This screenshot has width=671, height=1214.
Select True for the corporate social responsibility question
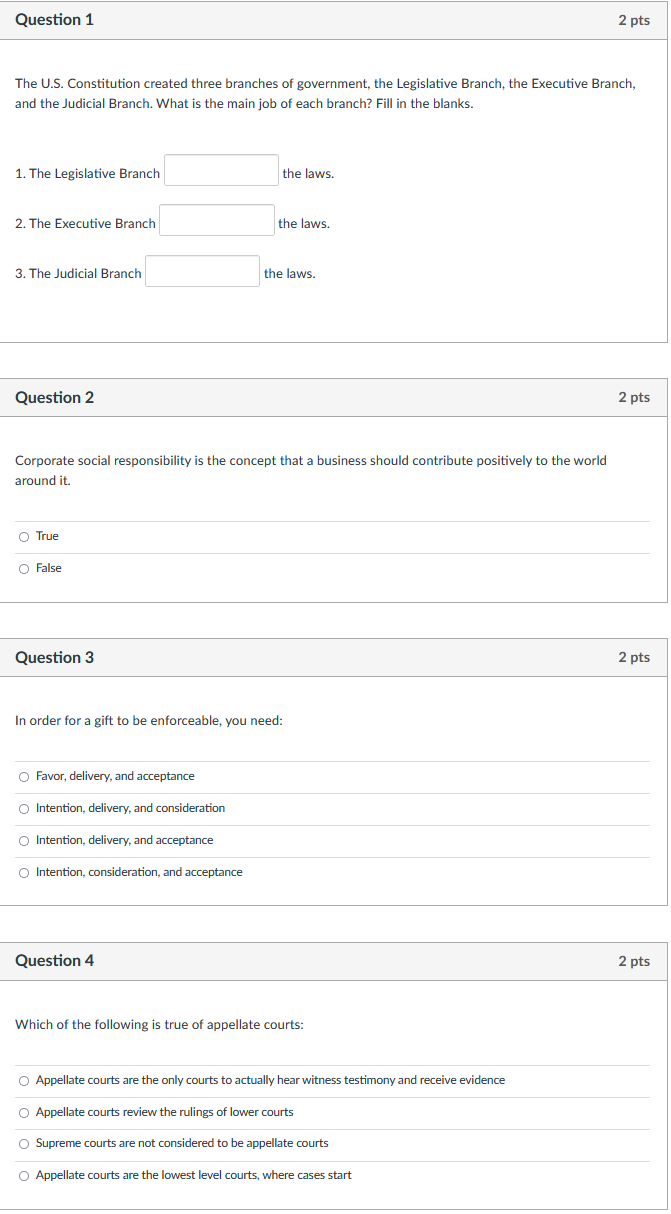tap(23, 536)
